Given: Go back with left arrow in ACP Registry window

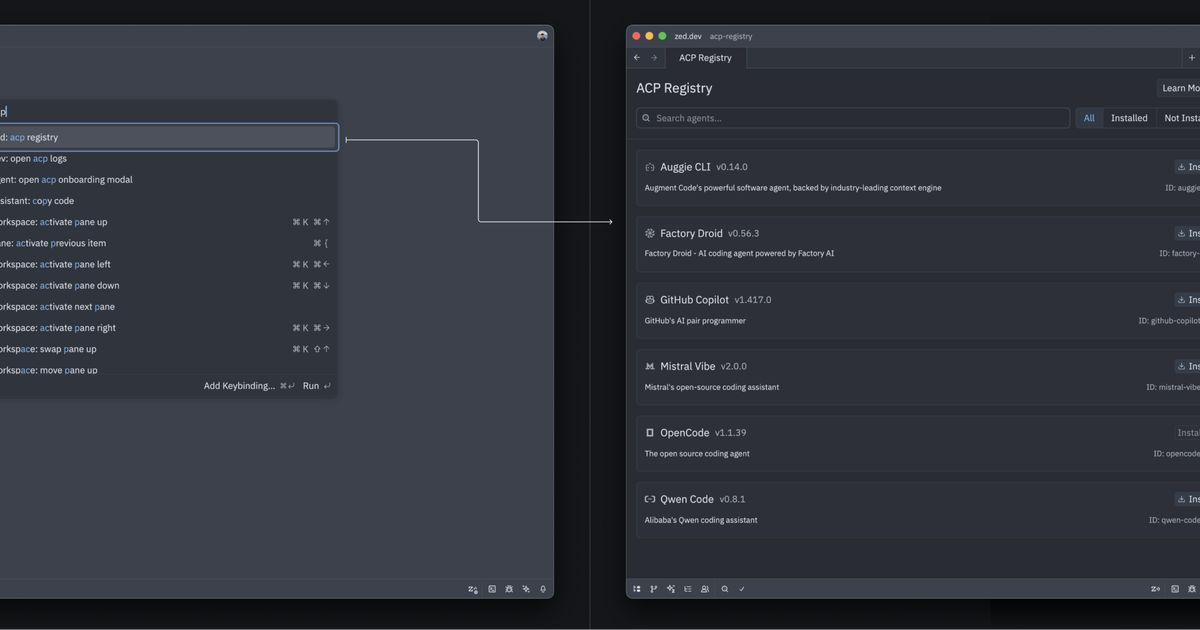Looking at the screenshot, I should tap(637, 58).
